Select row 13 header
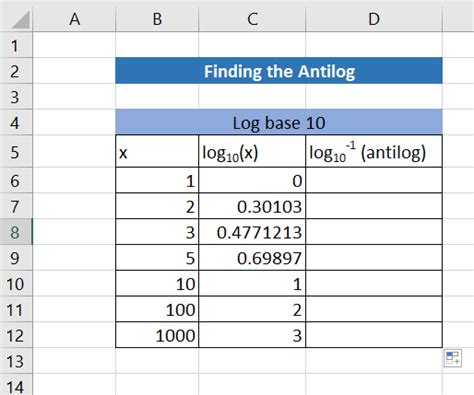Screen dimensions: 474x395 pyautogui.click(x=16, y=361)
